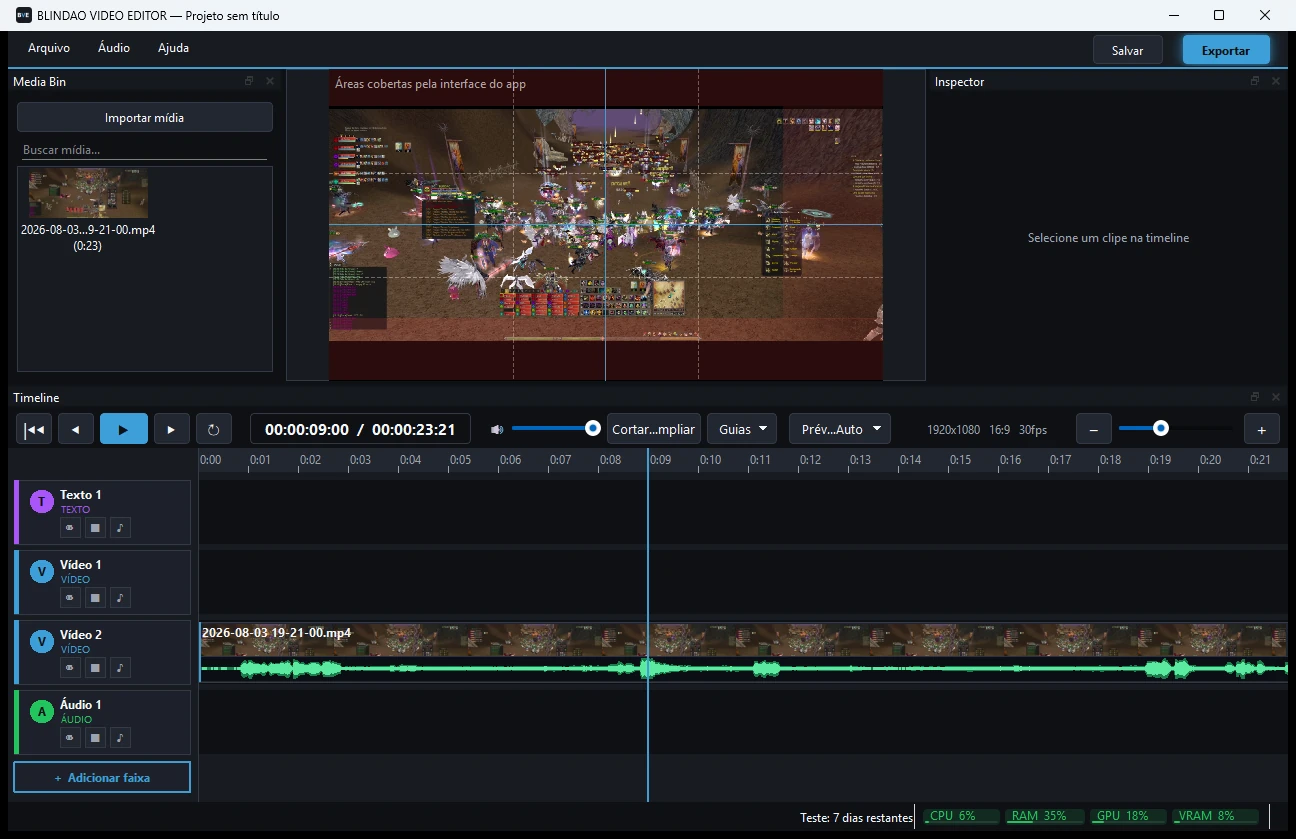The width and height of the screenshot is (1296, 839).
Task: Click Adicionar faixa button
Action: tap(102, 777)
